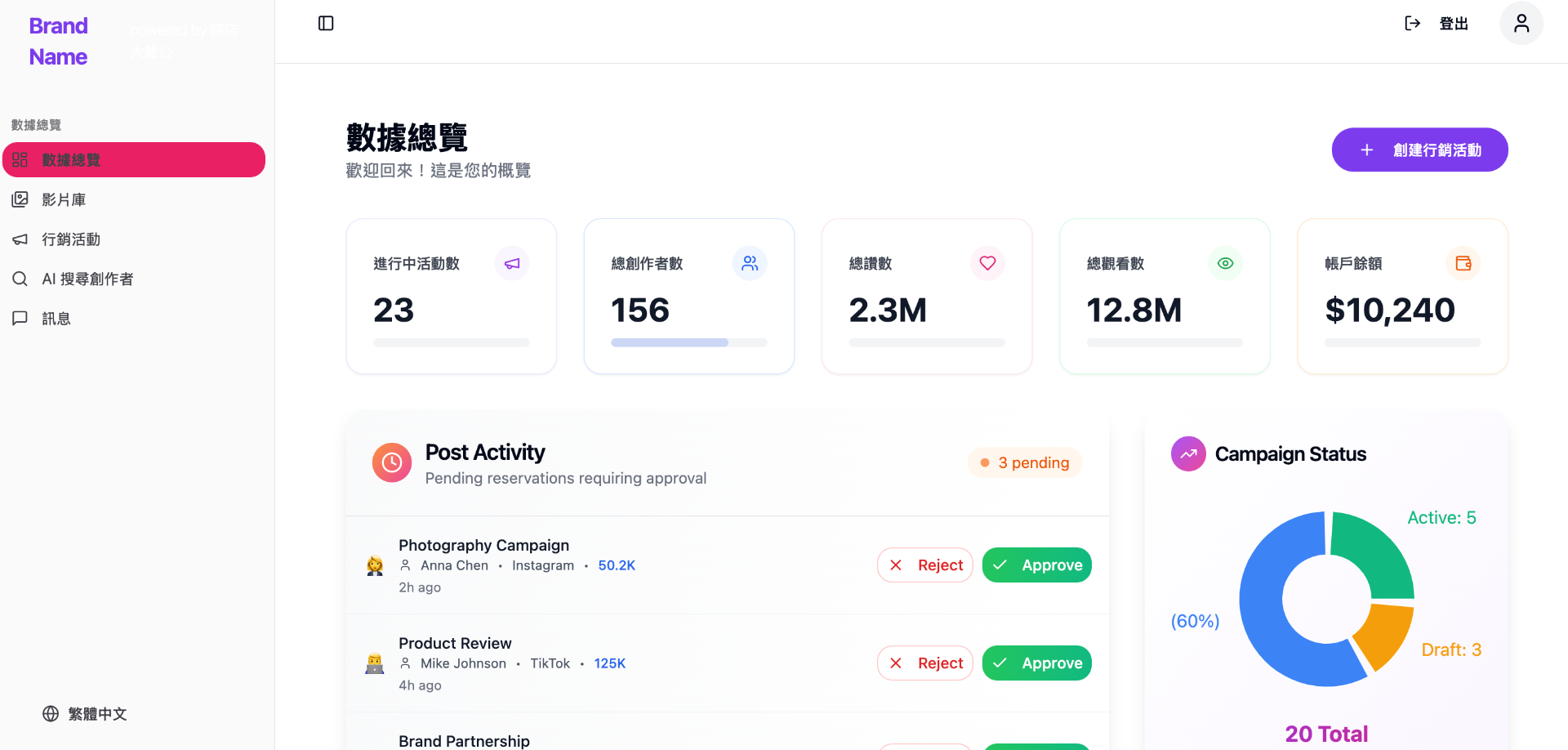Click heart icon on 總讚數 card
The image size is (1568, 750).
(x=987, y=263)
